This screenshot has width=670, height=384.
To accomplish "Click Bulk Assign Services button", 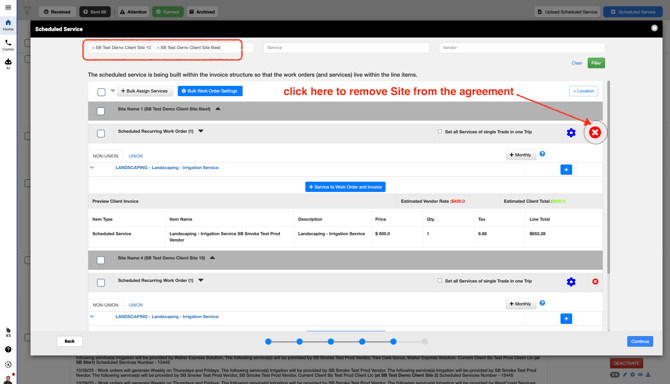I will (x=144, y=91).
